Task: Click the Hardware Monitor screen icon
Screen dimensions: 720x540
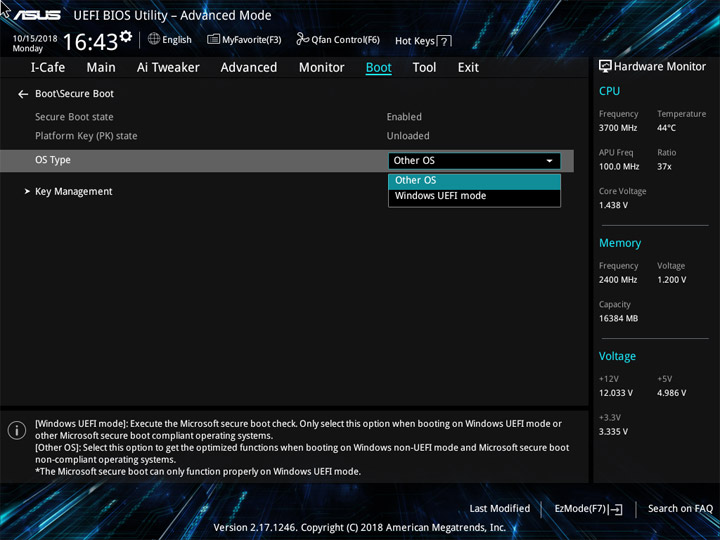Action: pos(605,66)
